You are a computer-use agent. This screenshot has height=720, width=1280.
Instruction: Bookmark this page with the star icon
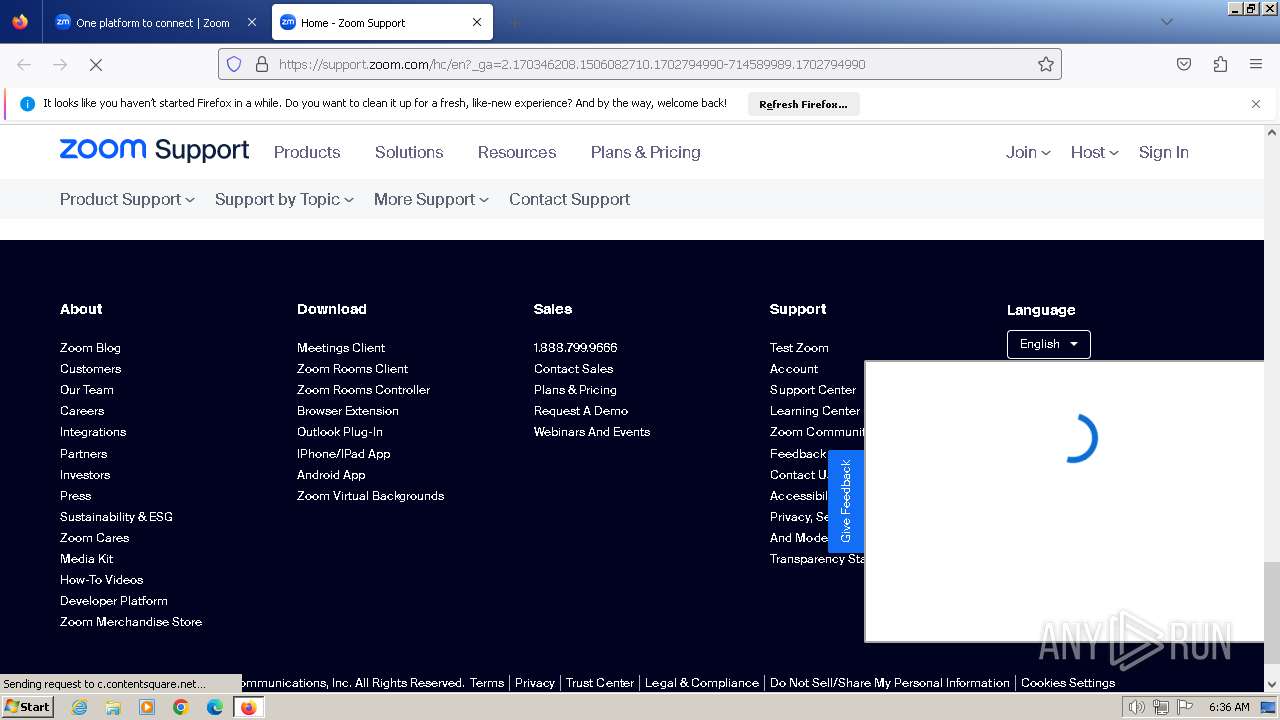tap(1046, 64)
